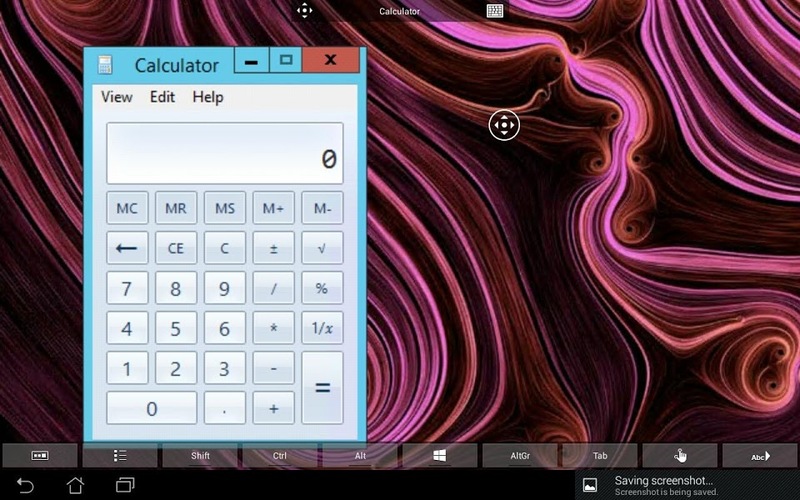The height and width of the screenshot is (500, 800).
Task: Click the touch pointer hand icon
Action: 680,456
